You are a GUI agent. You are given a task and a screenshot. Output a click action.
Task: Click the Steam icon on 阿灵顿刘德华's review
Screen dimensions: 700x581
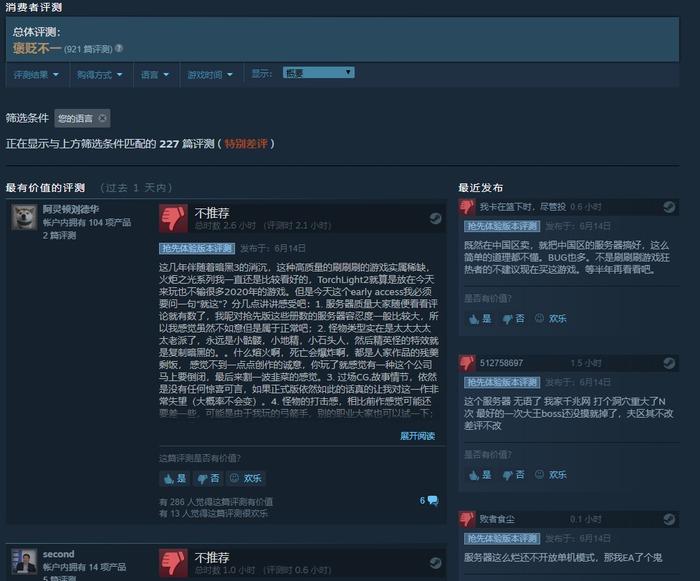pyautogui.click(x=435, y=218)
